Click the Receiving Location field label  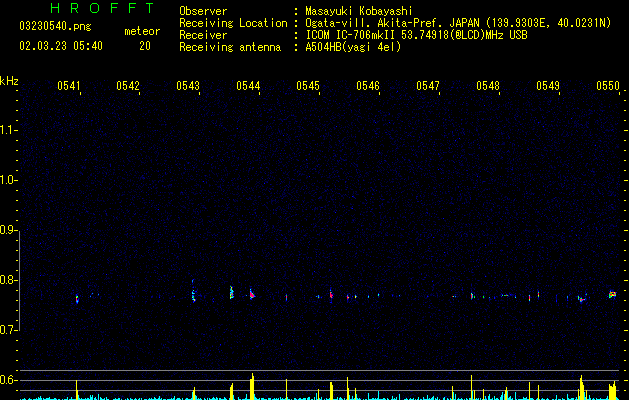[233, 23]
